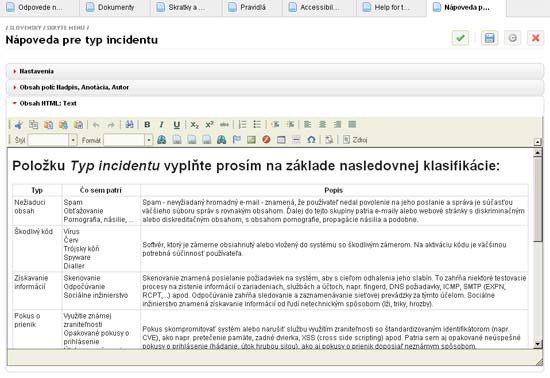Click the editor vertical scrollbar thumb
This screenshot has width=550, height=378.
(x=537, y=199)
